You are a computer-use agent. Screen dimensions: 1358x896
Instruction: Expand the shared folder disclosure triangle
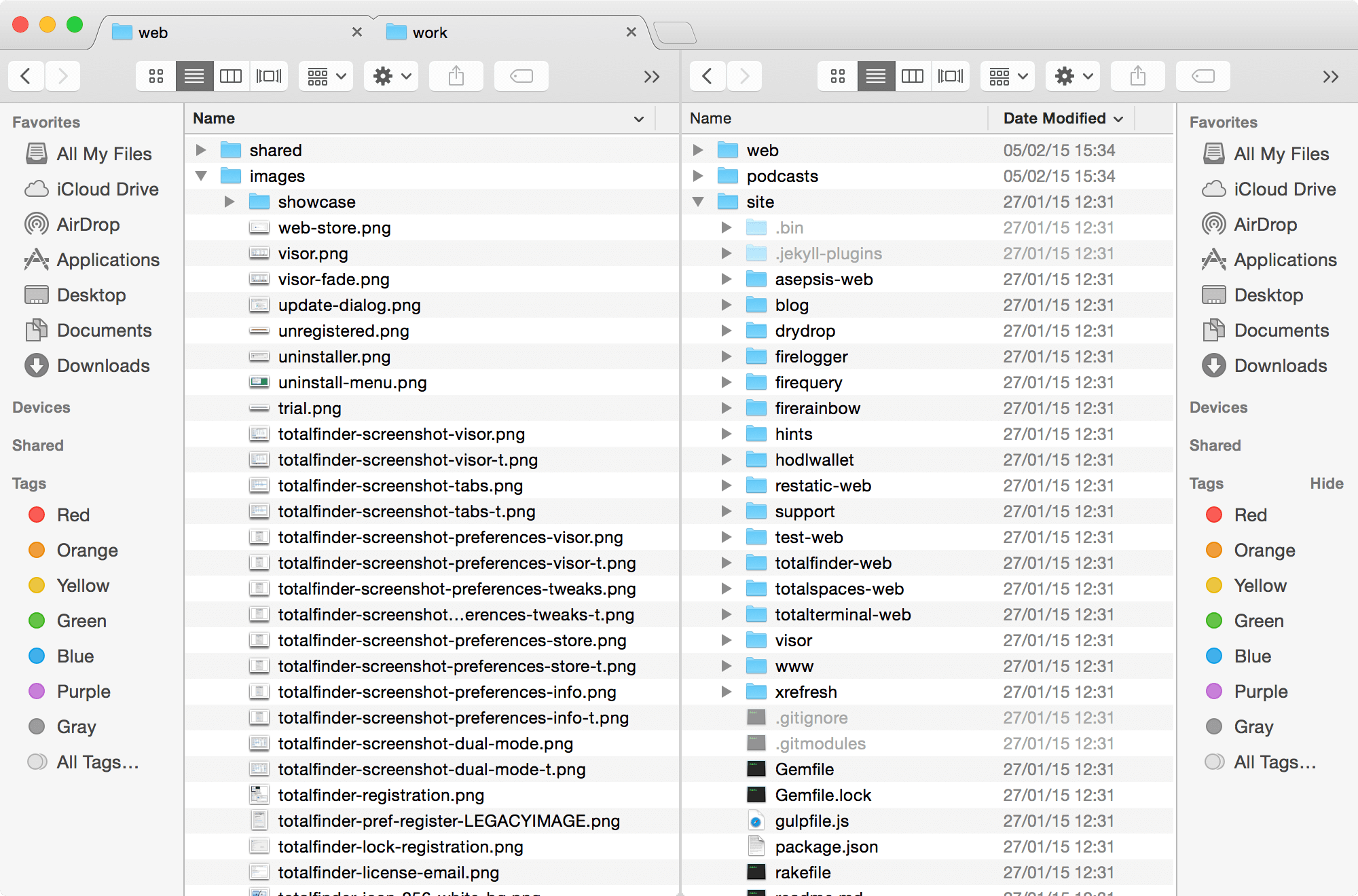point(200,149)
